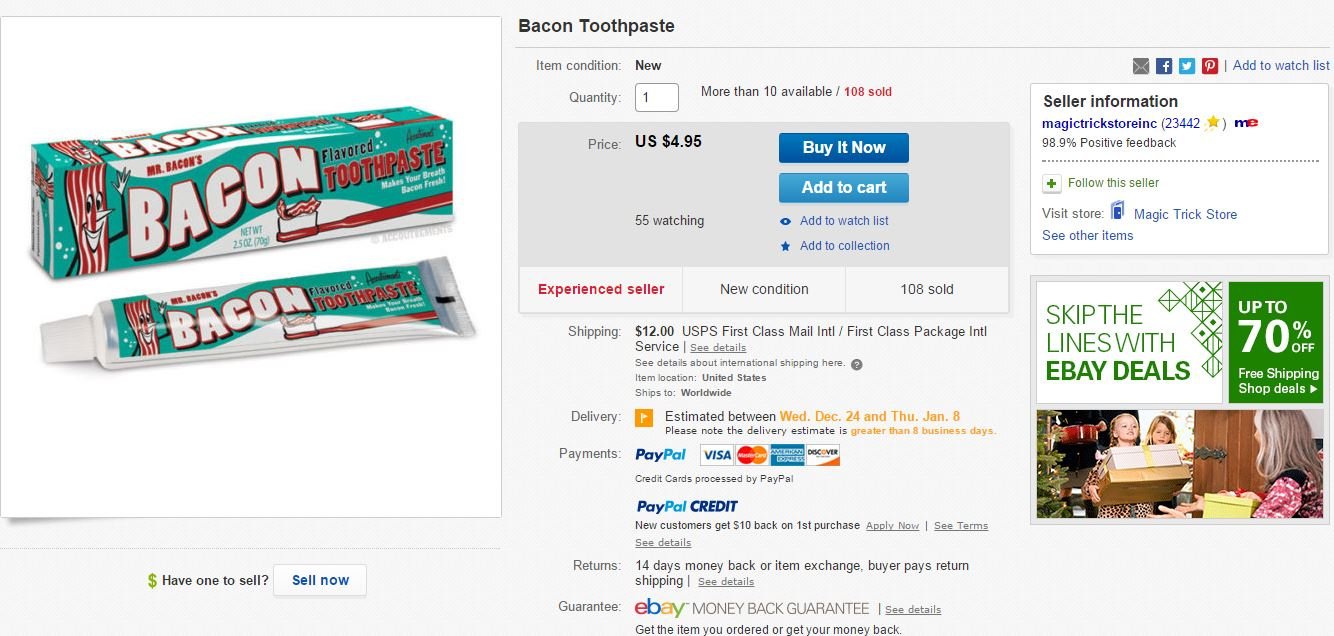
Task: Click the Magic Trick Store door icon
Action: [1118, 213]
